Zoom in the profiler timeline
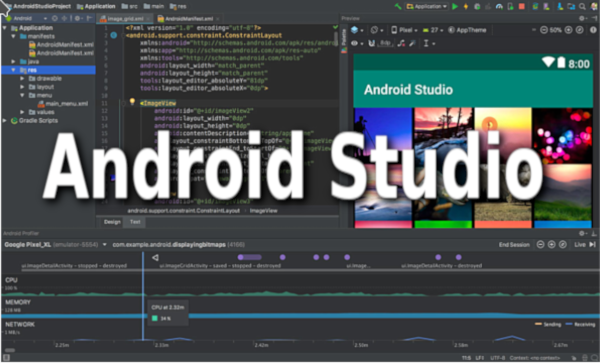 551,244
